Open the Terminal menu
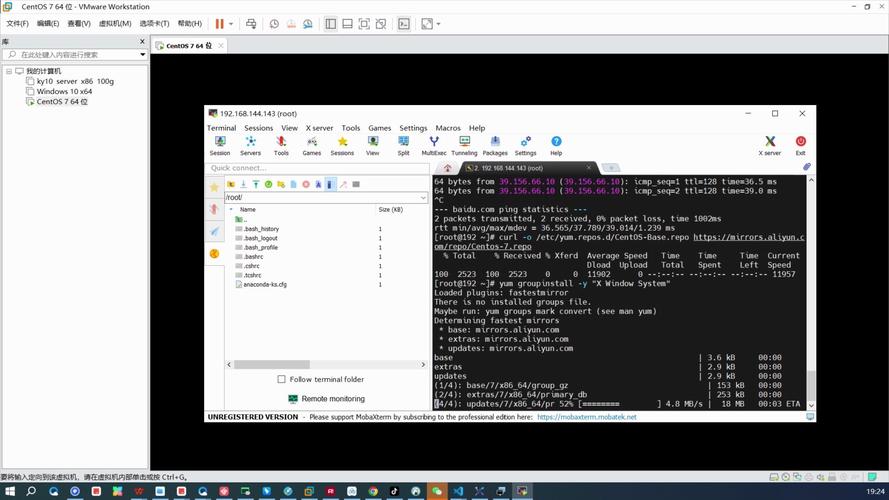Screen dimensions: 889x500 pos(221,128)
